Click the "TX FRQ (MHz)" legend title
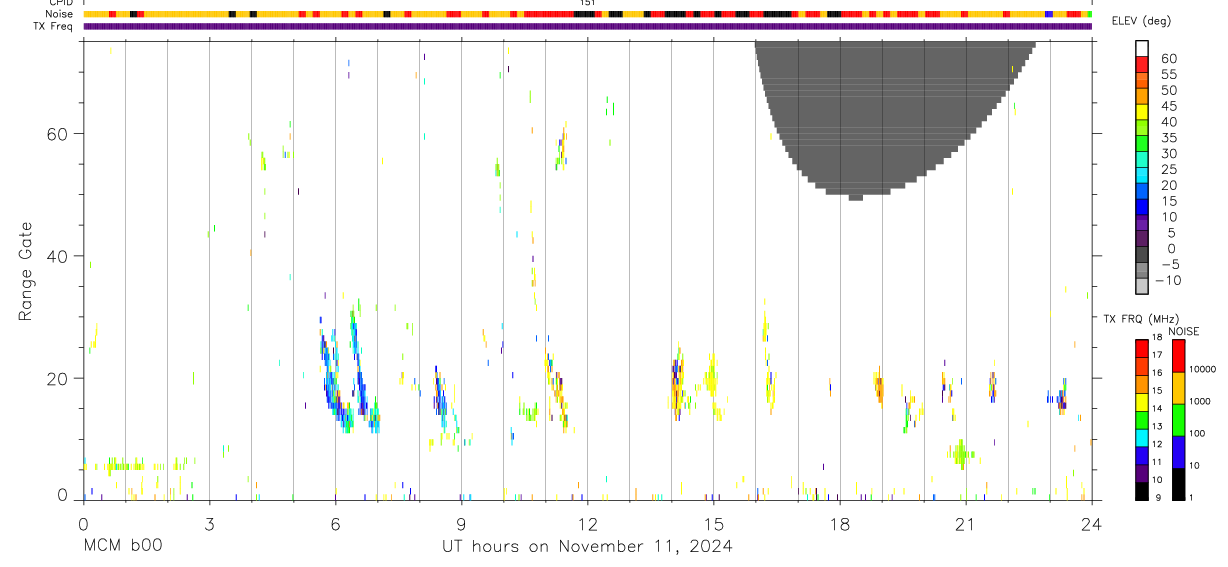Image resolution: width=1228 pixels, height=567 pixels. [x=1140, y=318]
